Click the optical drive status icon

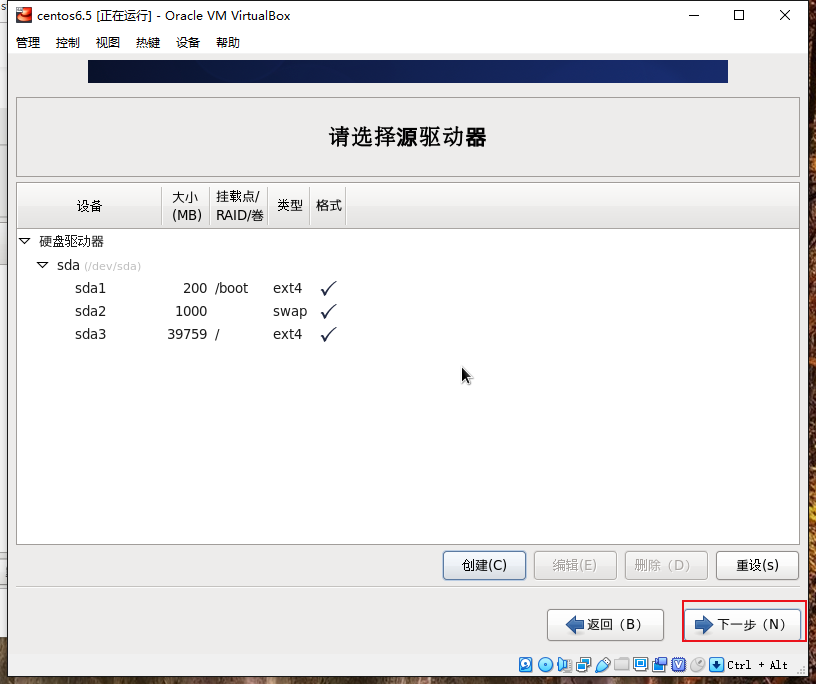tap(545, 664)
